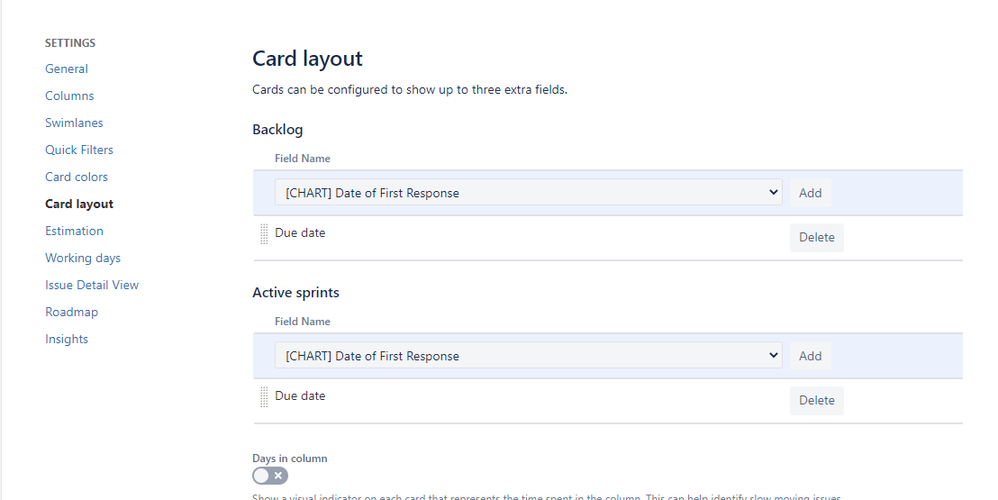Image resolution: width=998 pixels, height=500 pixels.
Task: Toggle the Days in column switch
Action: [270, 476]
